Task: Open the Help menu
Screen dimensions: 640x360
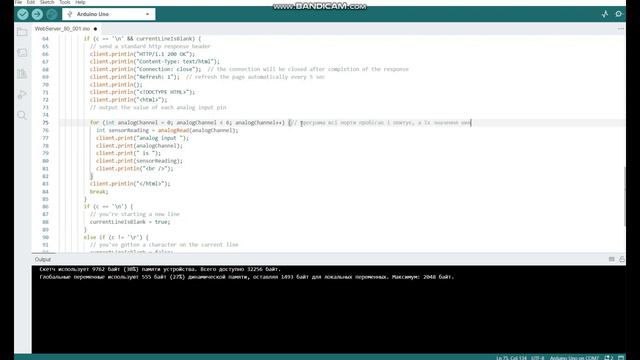Action: click(x=80, y=2)
